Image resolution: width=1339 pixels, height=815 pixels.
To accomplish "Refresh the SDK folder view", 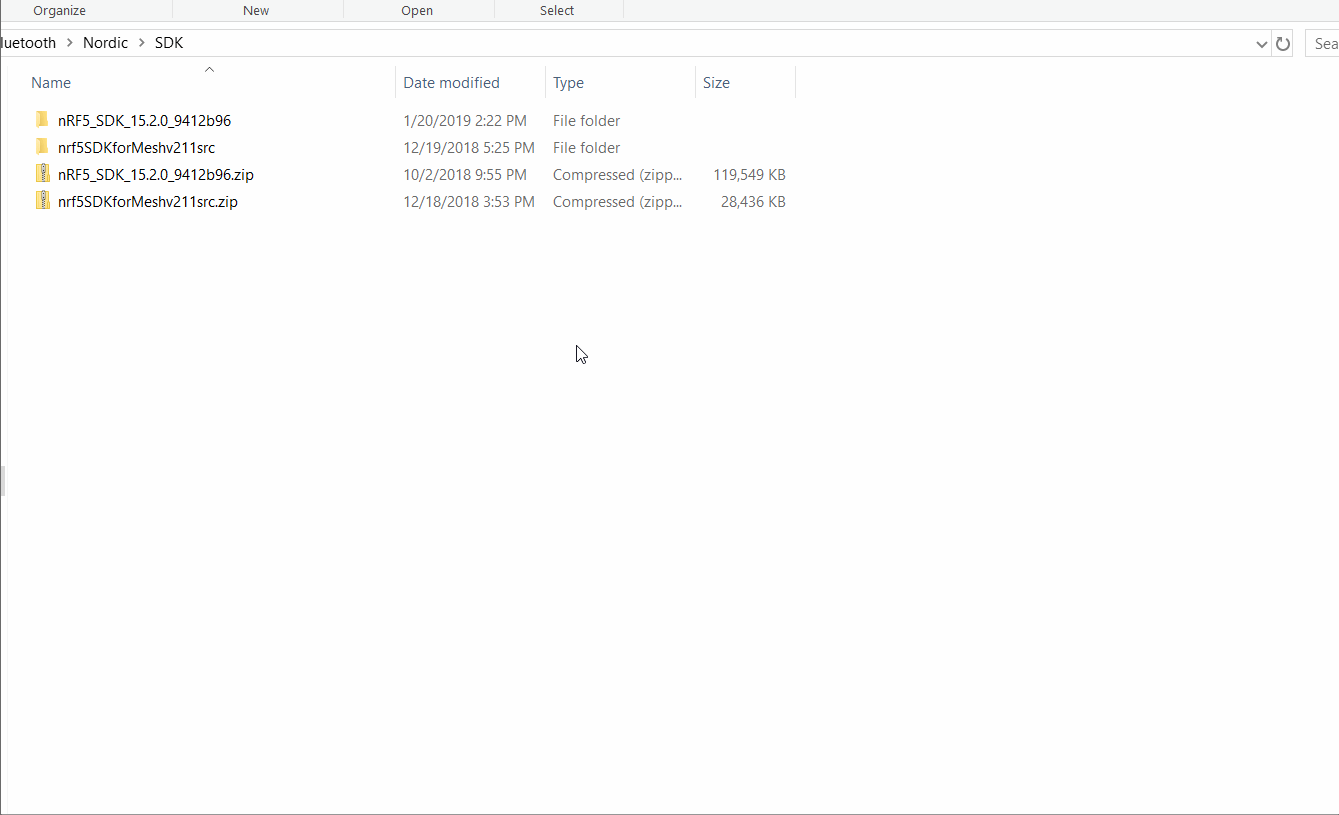I will (1283, 43).
